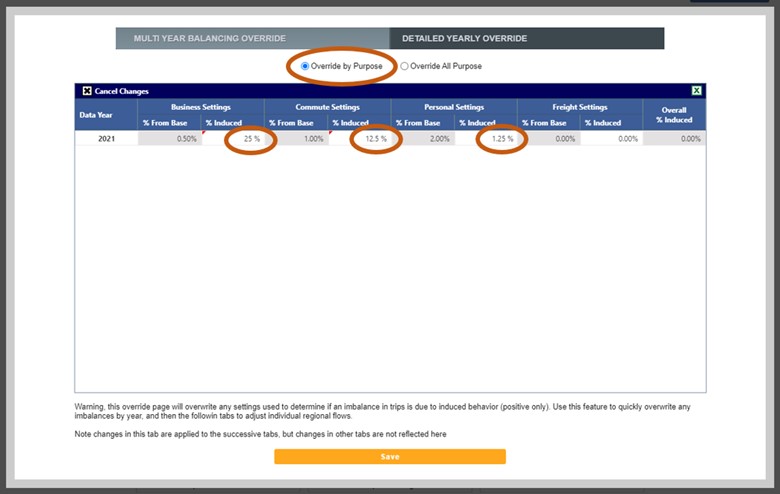The width and height of the screenshot is (780, 494).
Task: Click the Cancel Changes label
Action: pos(121,91)
